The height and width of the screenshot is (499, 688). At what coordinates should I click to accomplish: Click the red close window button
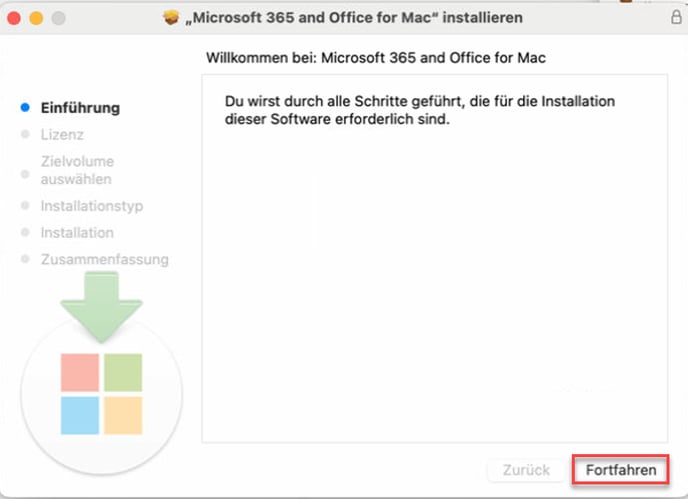coord(14,18)
